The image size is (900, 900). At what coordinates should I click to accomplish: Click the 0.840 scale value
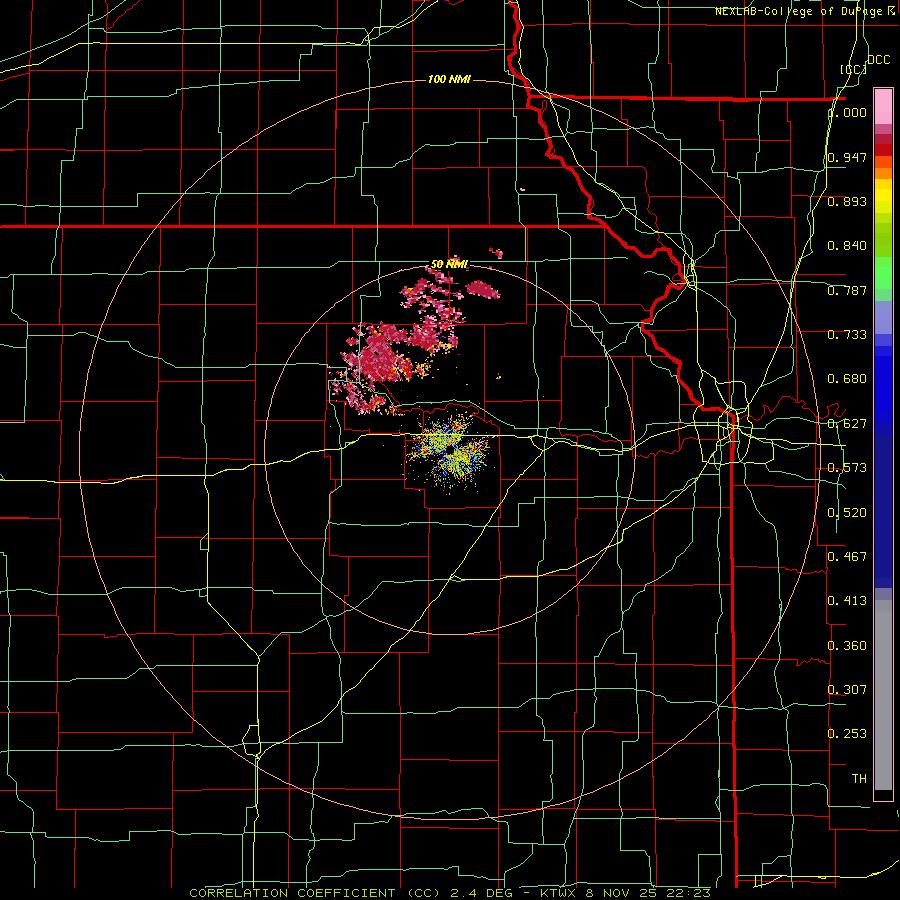pyautogui.click(x=847, y=246)
